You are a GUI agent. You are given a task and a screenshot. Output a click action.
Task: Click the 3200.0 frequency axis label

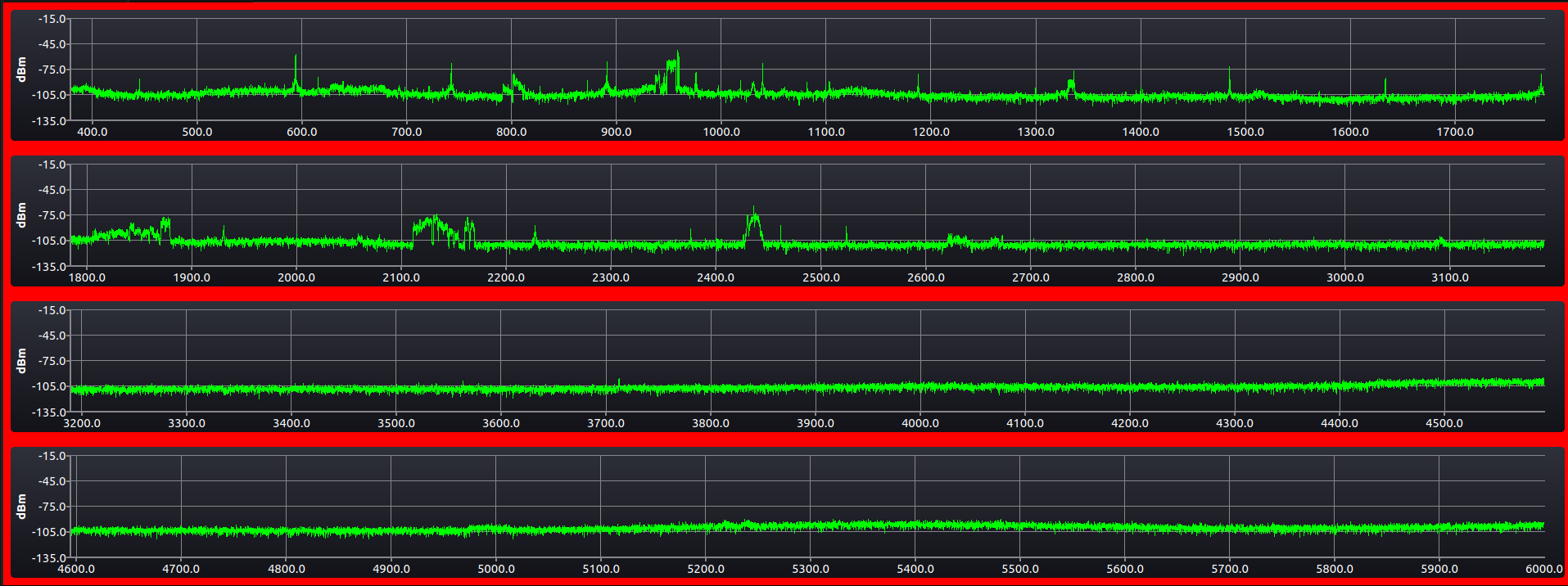point(82,423)
